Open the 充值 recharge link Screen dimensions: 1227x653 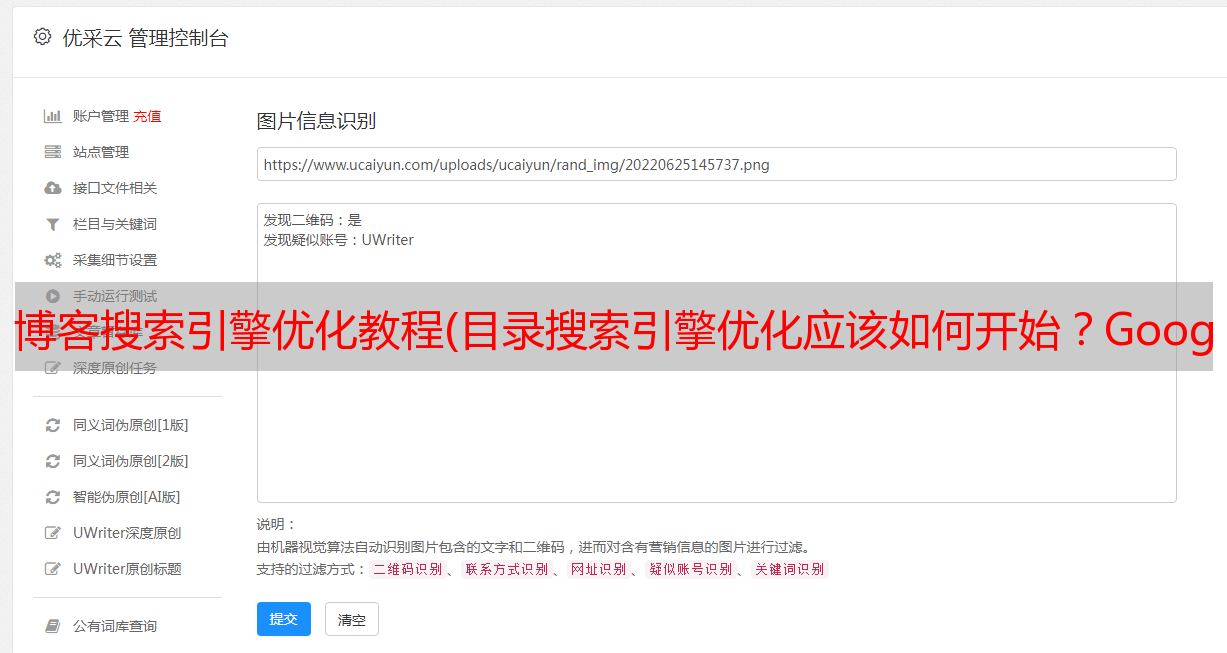point(147,116)
